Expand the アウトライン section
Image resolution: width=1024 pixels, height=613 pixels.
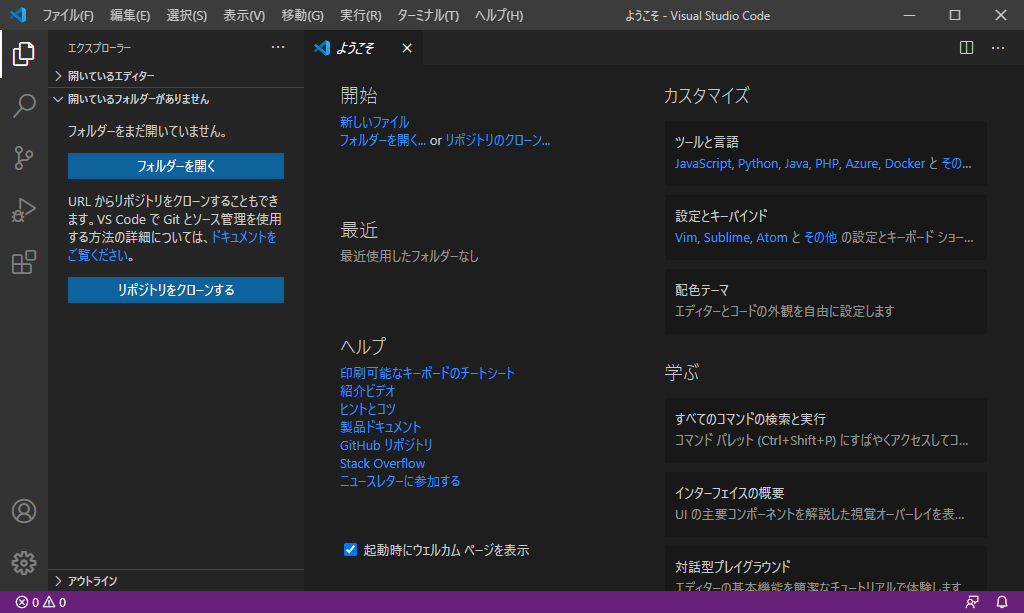pyautogui.click(x=176, y=581)
